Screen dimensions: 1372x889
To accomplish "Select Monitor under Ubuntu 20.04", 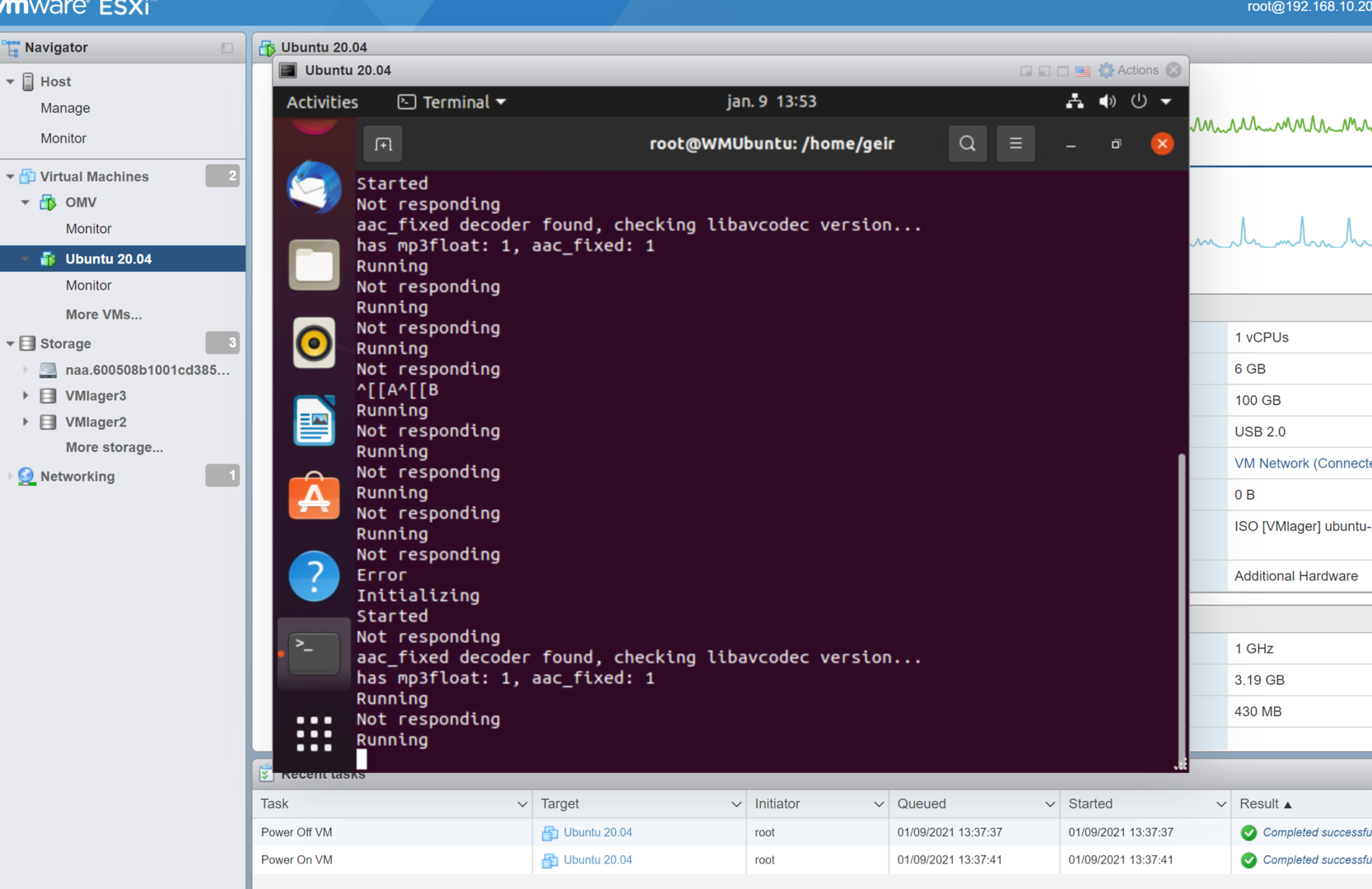I will [x=88, y=286].
